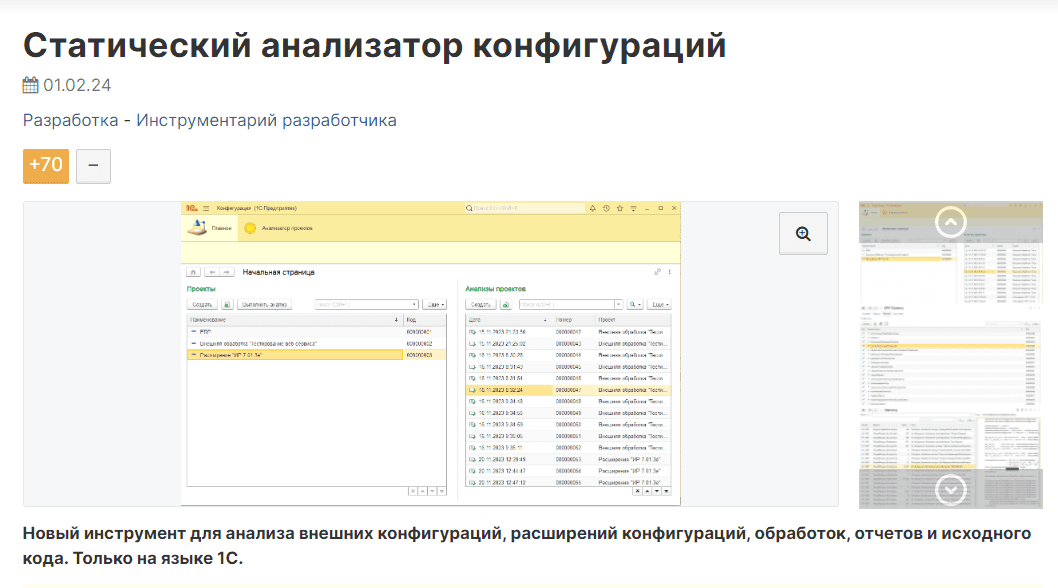Open the Инструментарий разработчика category link

pyautogui.click(x=267, y=120)
